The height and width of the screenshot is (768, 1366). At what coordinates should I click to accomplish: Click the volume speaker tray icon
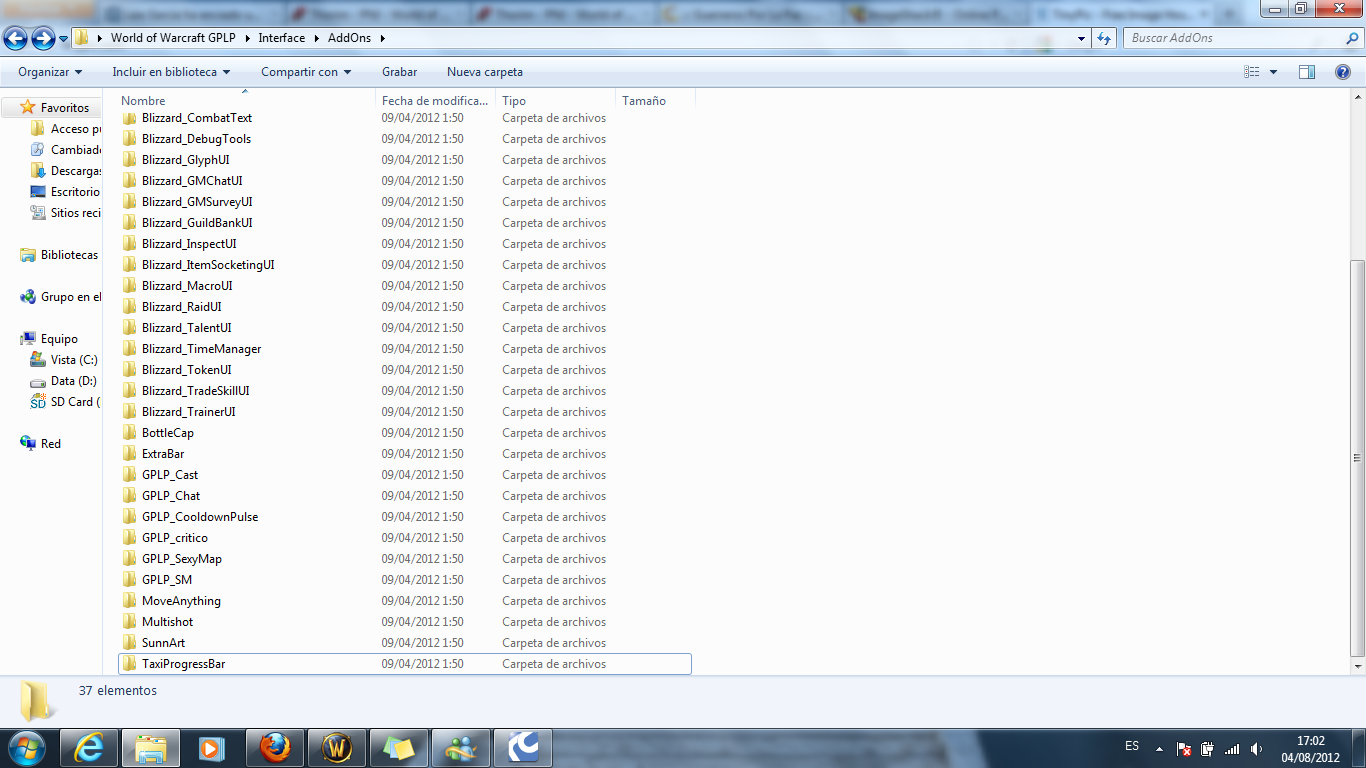click(x=1255, y=748)
